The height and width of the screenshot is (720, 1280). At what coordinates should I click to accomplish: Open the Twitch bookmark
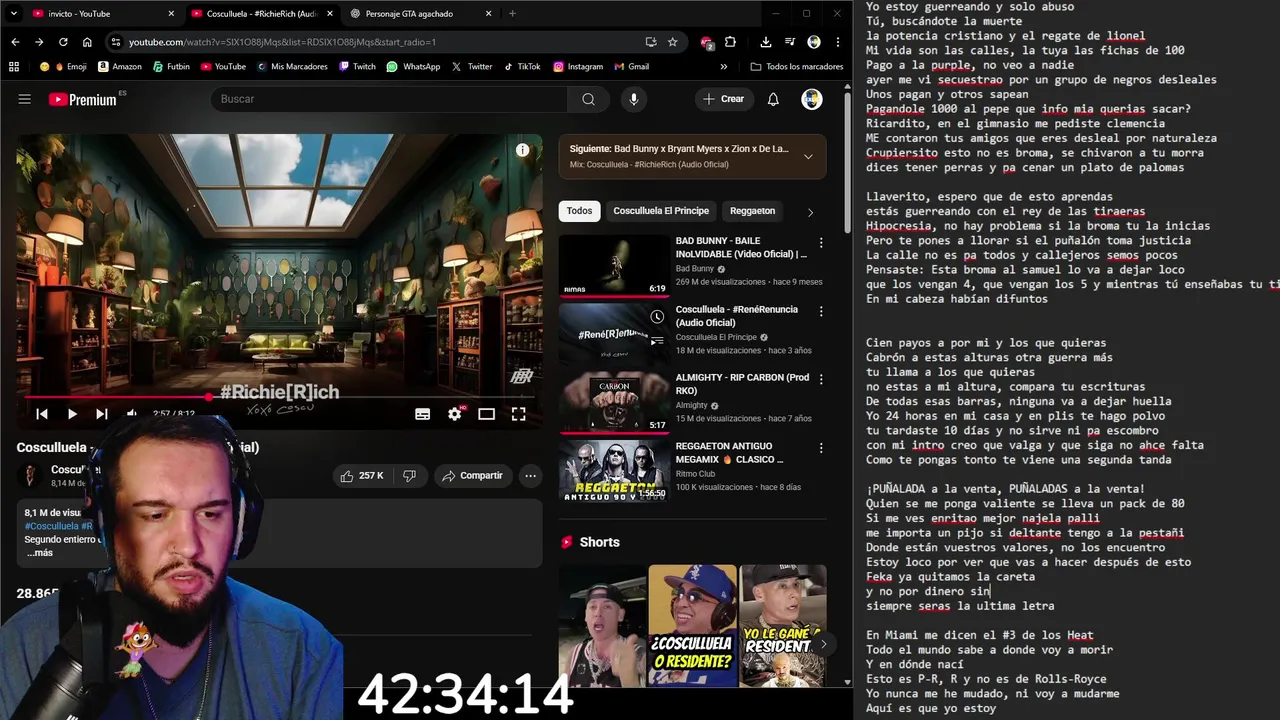pos(357,67)
